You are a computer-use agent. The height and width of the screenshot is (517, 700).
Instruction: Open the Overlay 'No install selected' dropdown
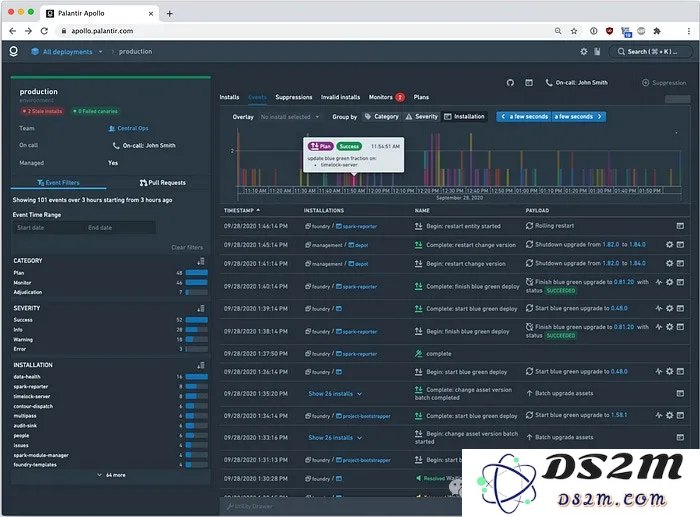tap(289, 117)
